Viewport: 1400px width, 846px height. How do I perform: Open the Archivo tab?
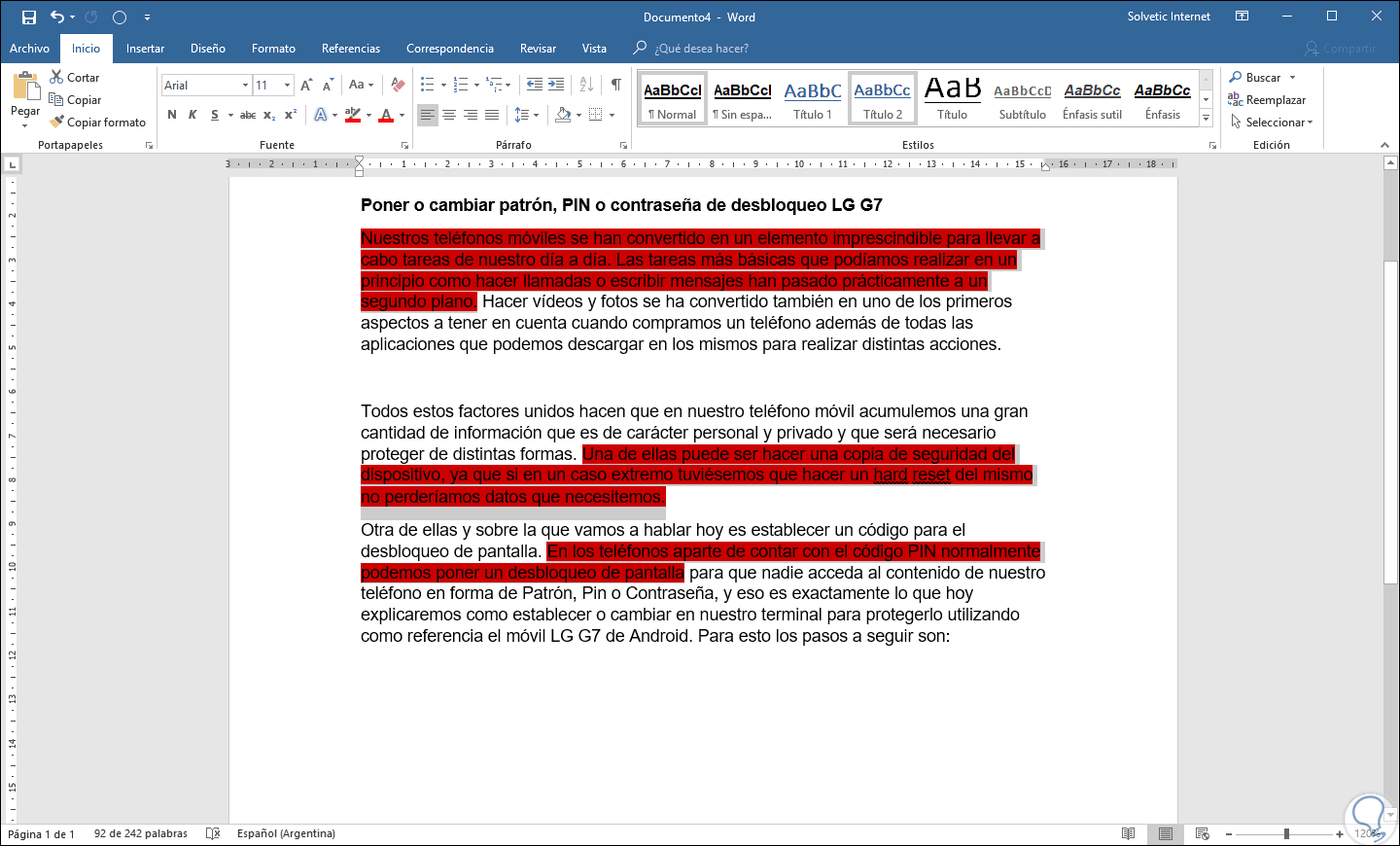[x=29, y=49]
